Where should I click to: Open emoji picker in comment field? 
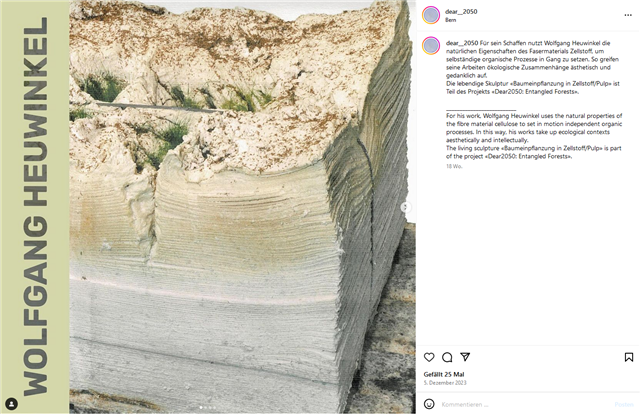[429, 404]
